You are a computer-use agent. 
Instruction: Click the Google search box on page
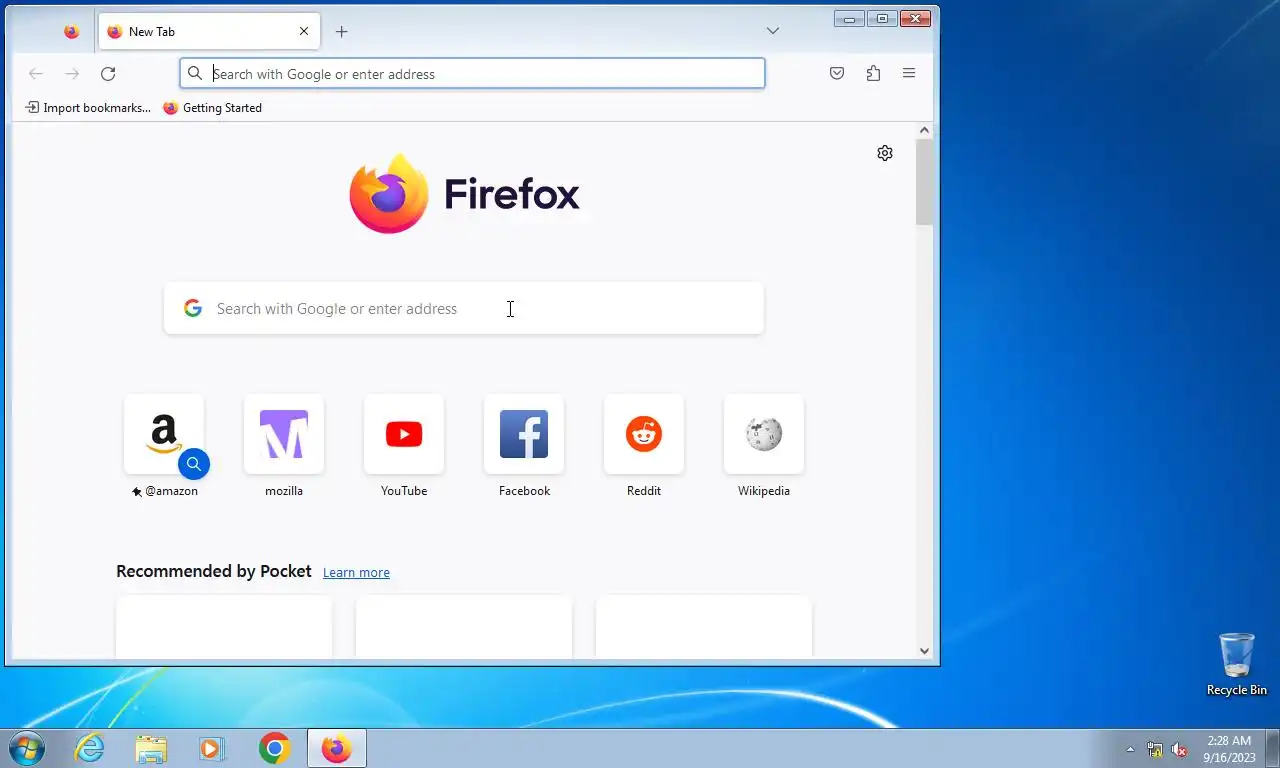(x=464, y=308)
